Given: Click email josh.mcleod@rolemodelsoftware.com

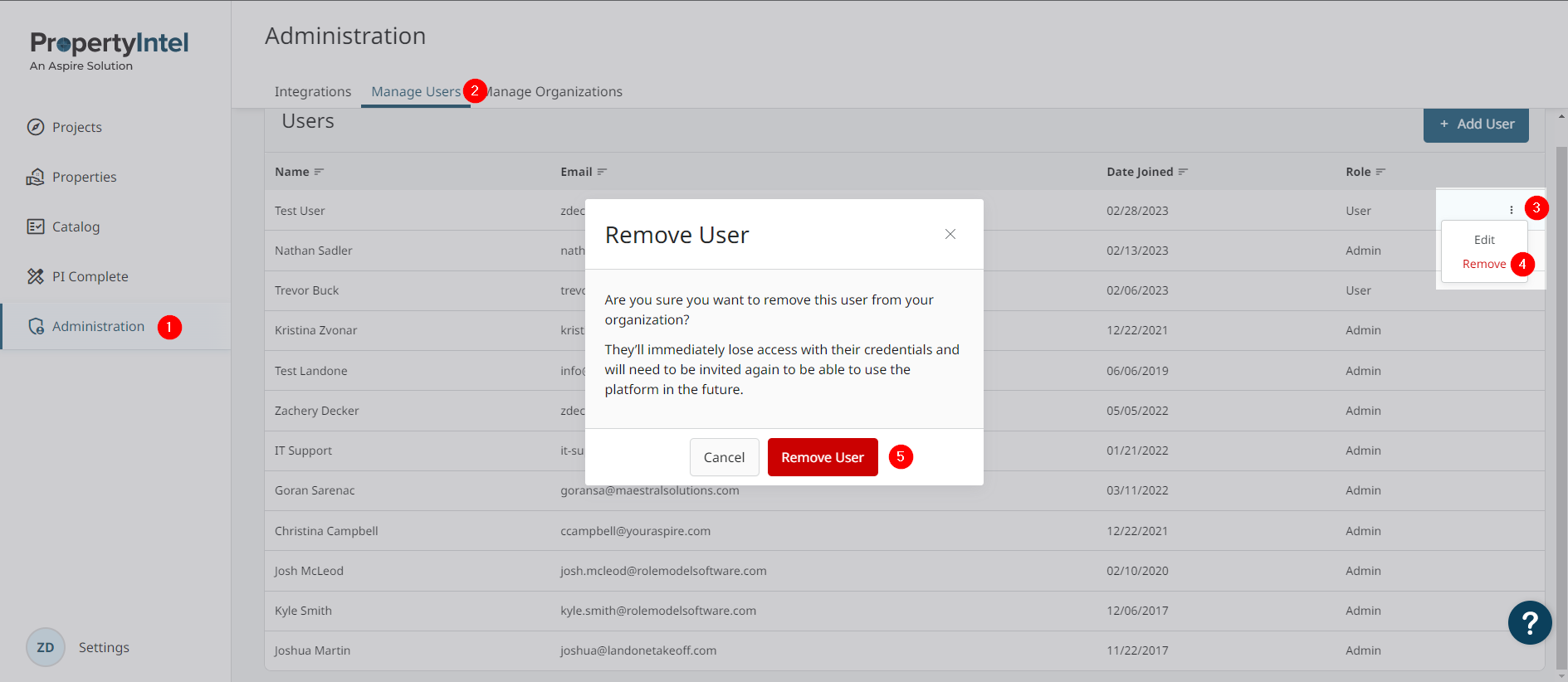Looking at the screenshot, I should [x=663, y=571].
